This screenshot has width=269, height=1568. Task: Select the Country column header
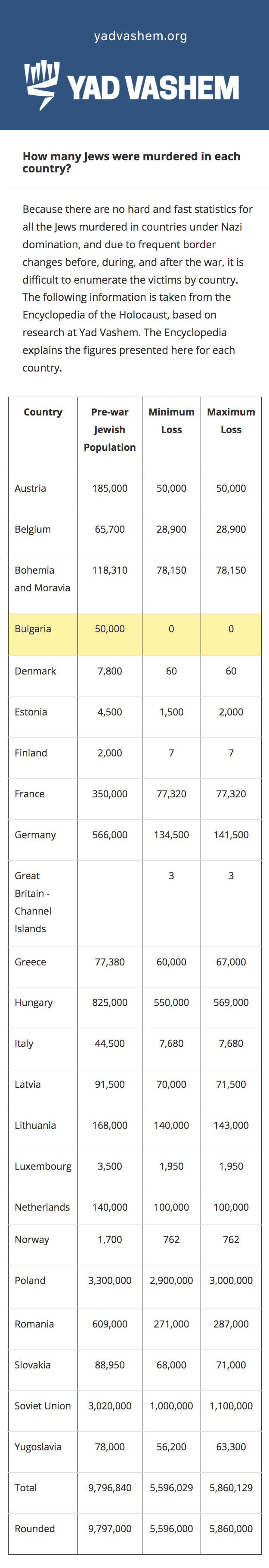(x=43, y=412)
